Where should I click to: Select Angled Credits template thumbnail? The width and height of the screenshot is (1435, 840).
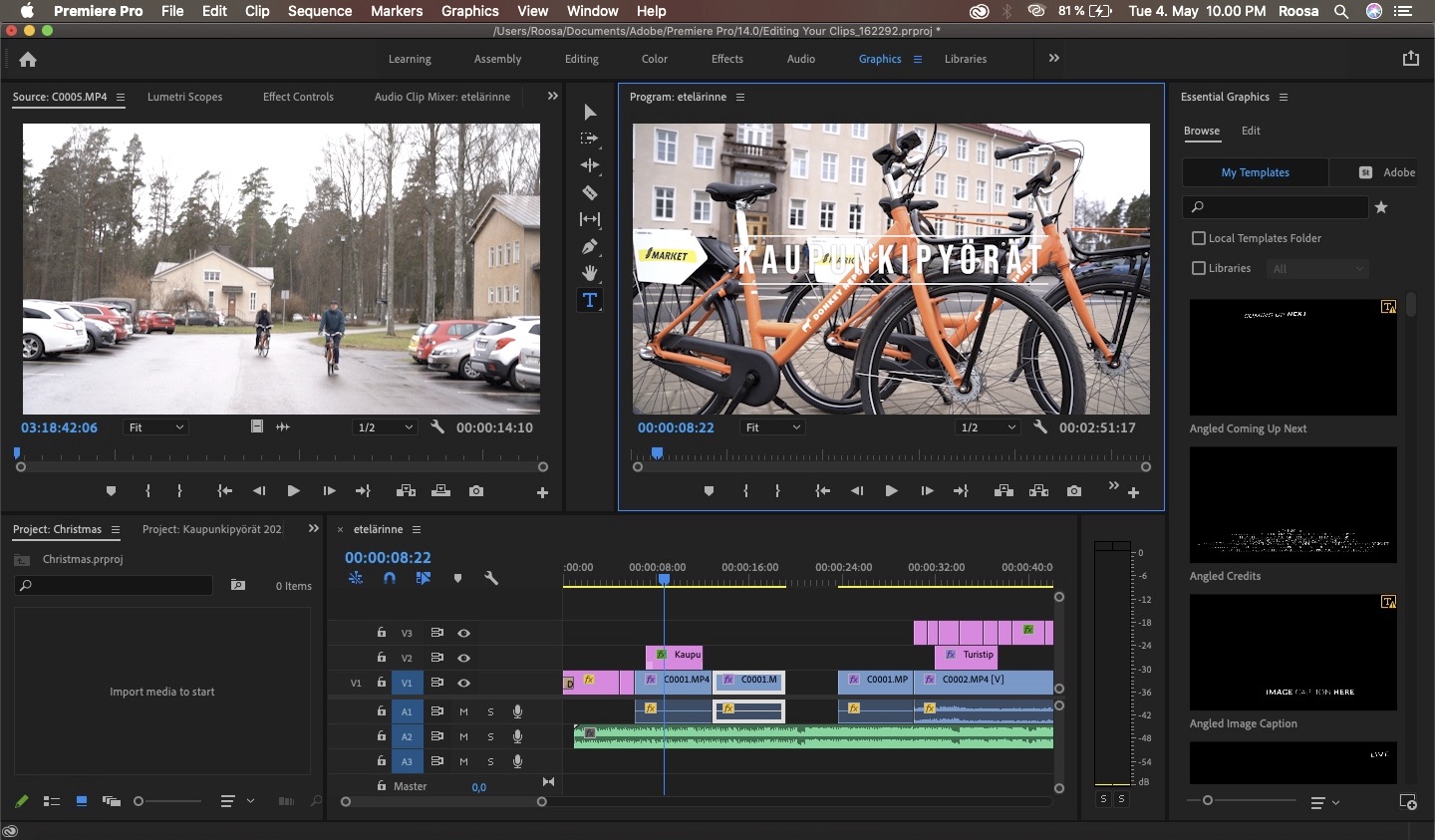1293,505
